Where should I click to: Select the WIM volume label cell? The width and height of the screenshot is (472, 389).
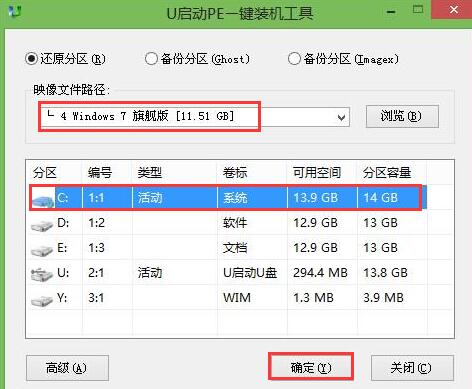237,298
